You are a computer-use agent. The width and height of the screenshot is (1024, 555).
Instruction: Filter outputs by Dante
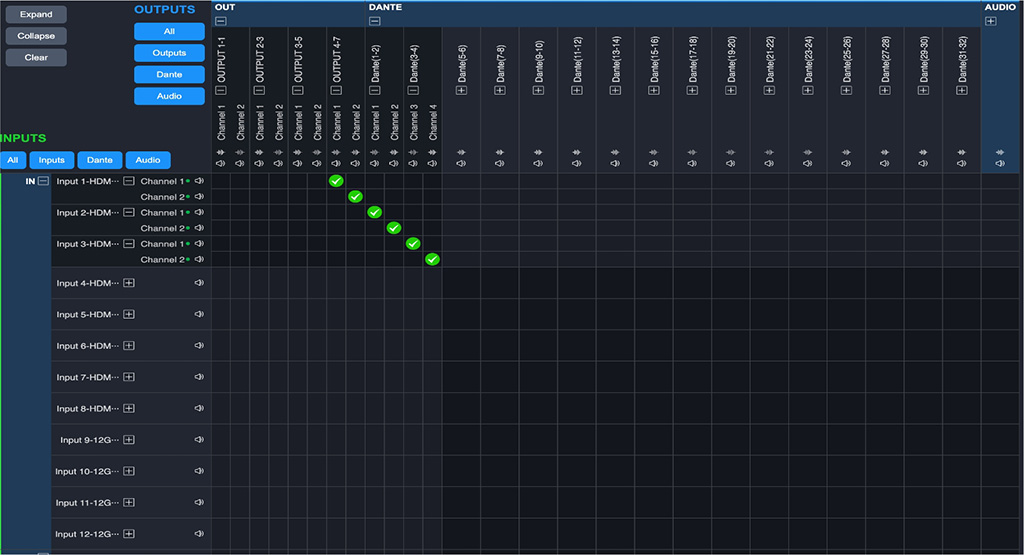tap(169, 74)
